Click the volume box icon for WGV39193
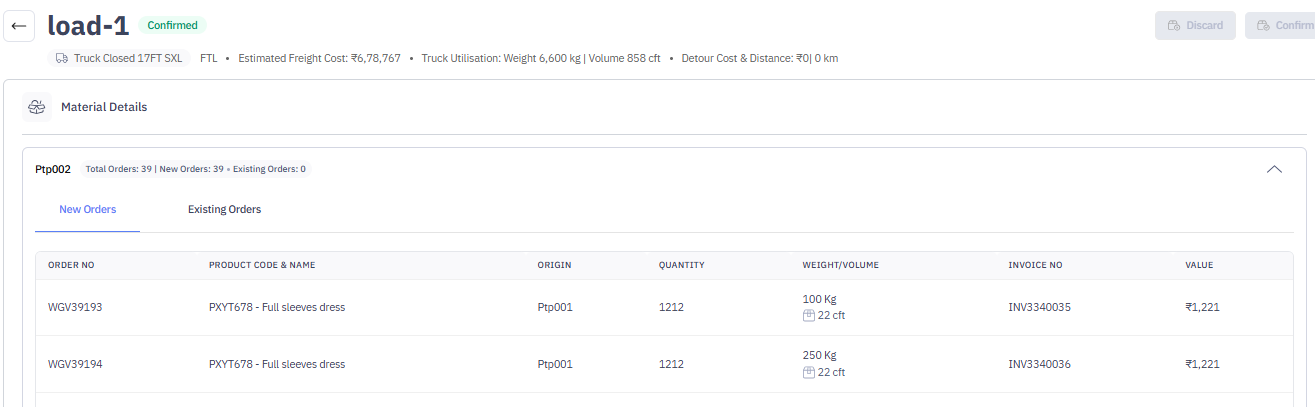 point(808,316)
